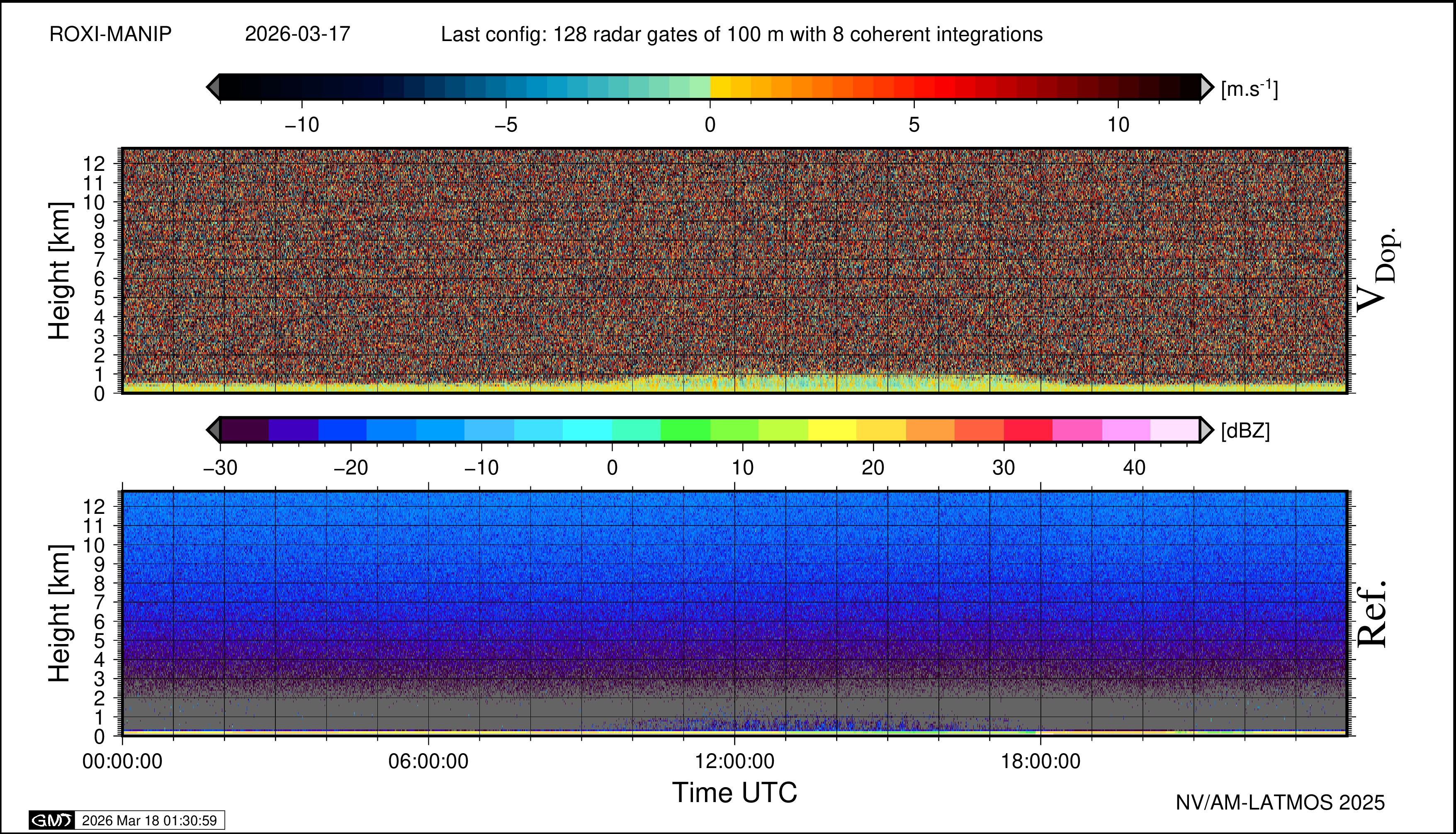Click the rotated Ref. panel label

point(1372,614)
